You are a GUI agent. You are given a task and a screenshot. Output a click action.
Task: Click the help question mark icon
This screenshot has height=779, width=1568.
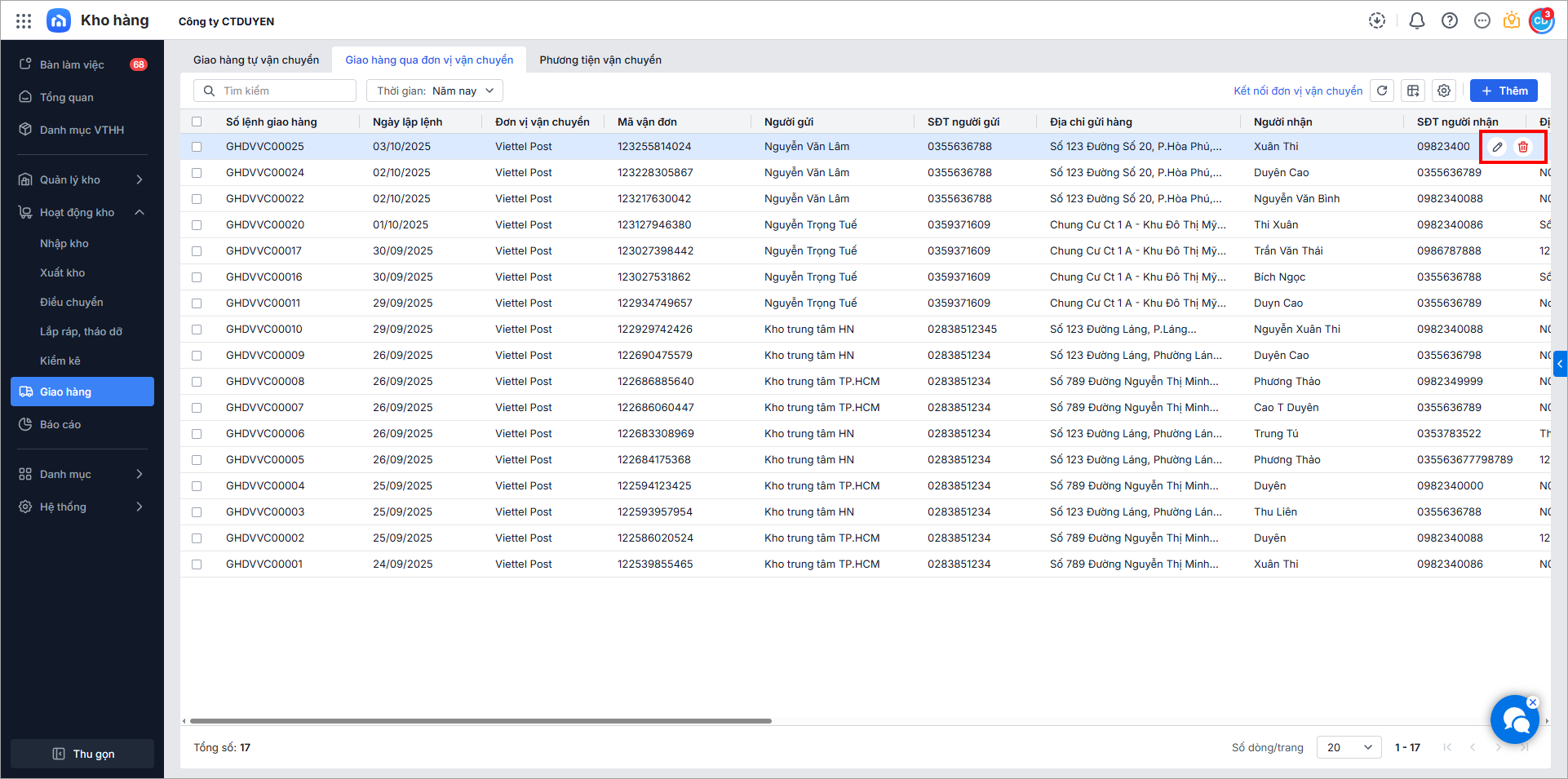[x=1450, y=21]
